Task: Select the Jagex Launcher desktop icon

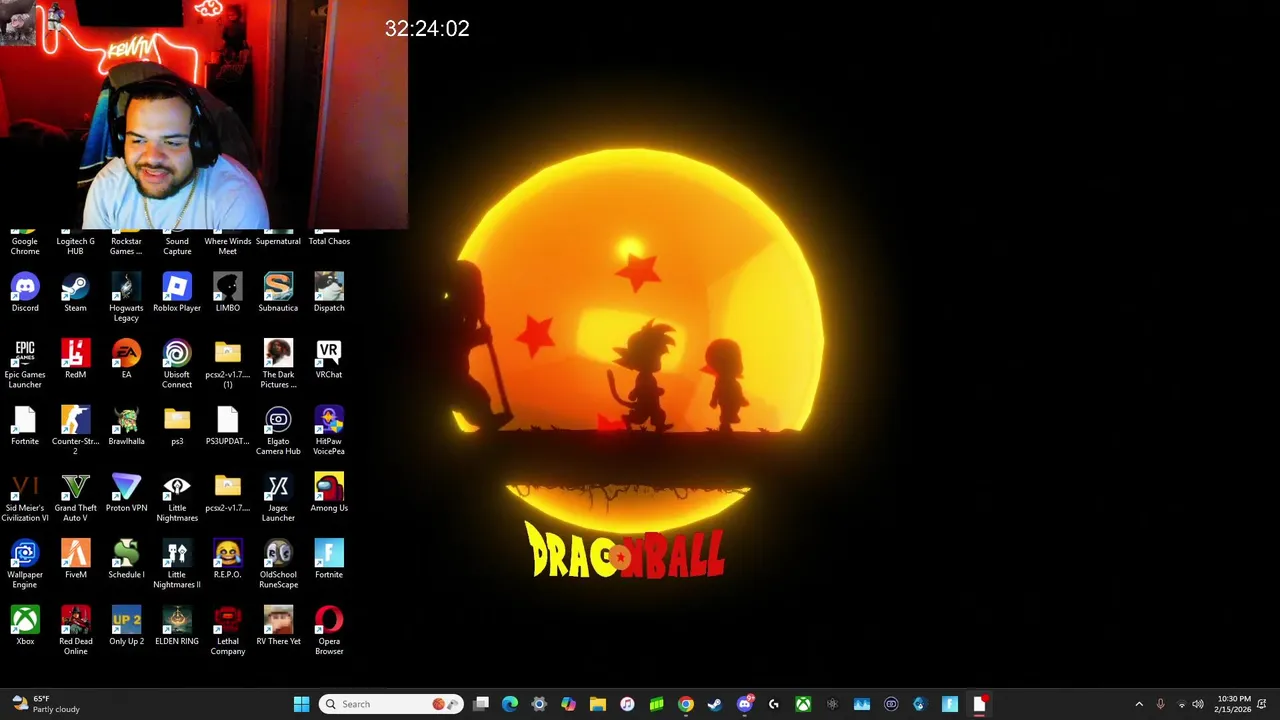Action: (278, 498)
